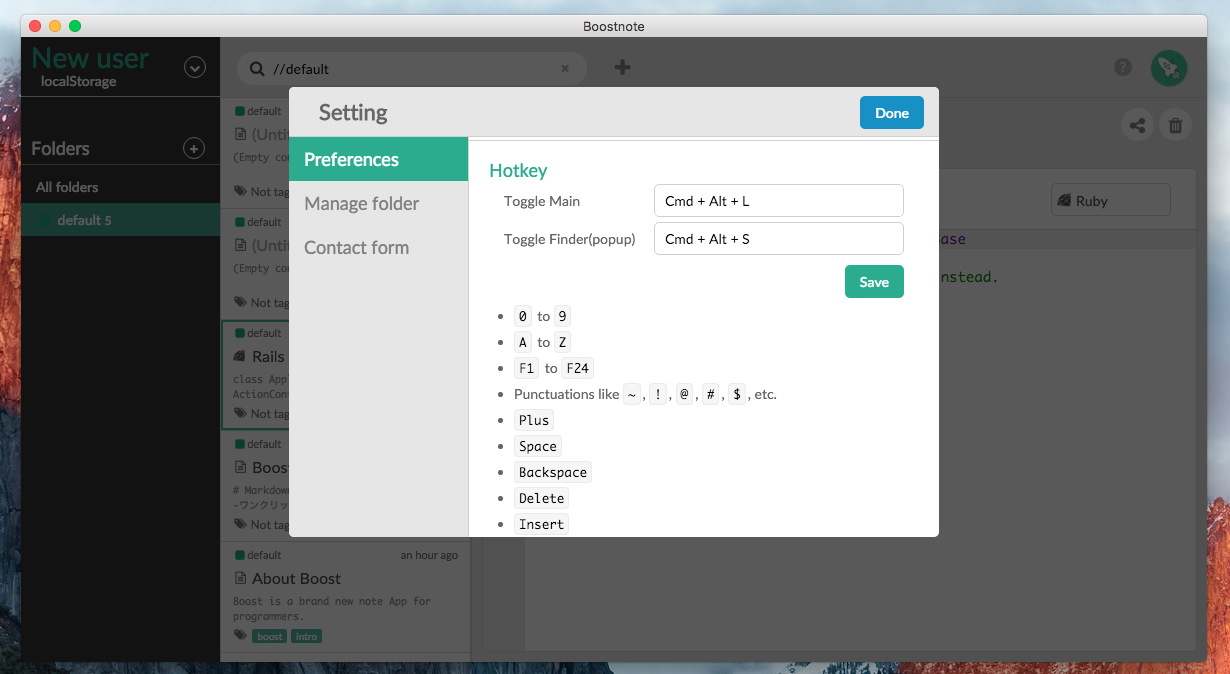Clear the search box with x icon
Screen dimensions: 1230x674
[x=565, y=69]
